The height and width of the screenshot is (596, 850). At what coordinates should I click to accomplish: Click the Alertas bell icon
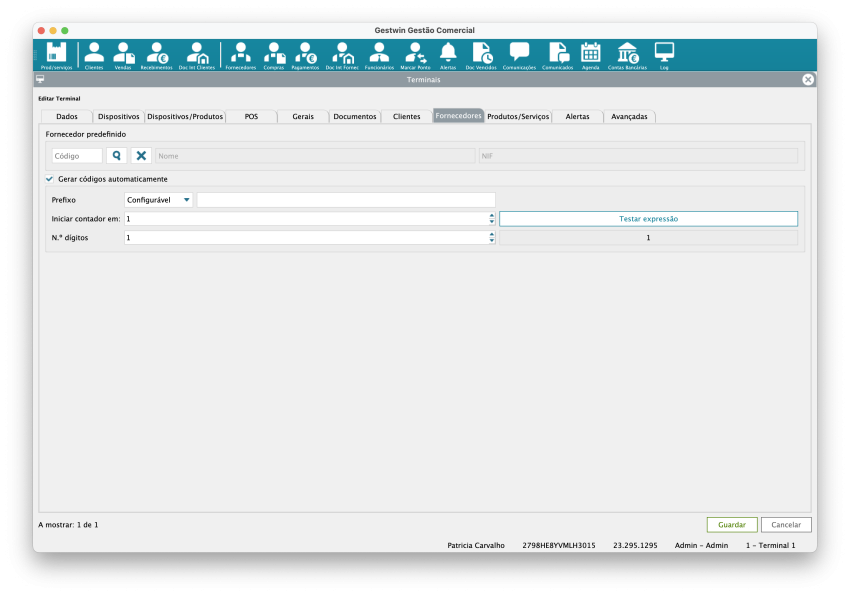pos(448,55)
